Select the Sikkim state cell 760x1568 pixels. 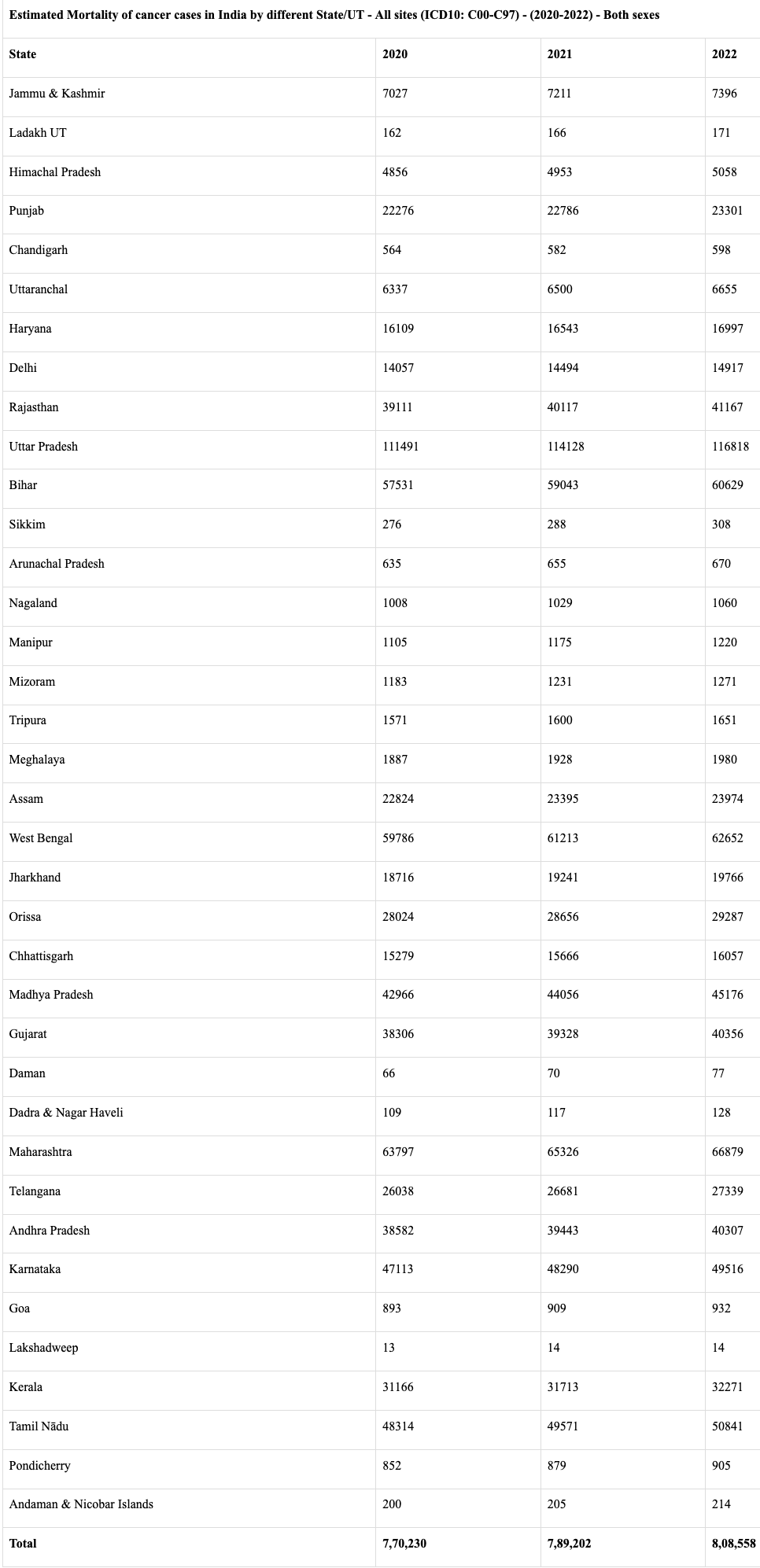(x=27, y=525)
